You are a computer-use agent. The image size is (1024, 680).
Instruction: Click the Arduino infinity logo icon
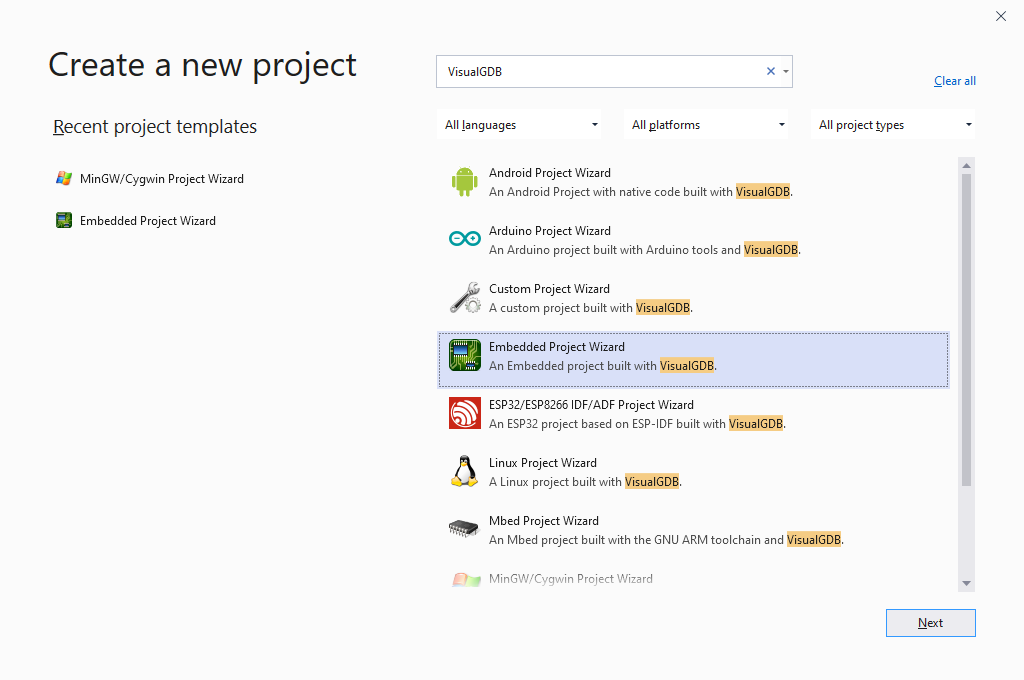click(464, 239)
